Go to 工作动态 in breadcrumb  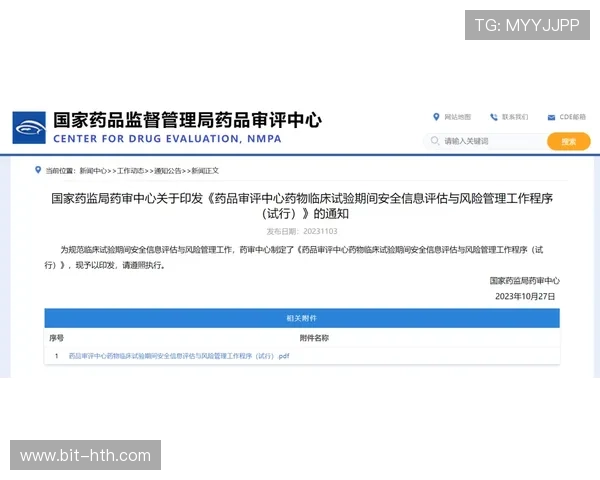130,171
